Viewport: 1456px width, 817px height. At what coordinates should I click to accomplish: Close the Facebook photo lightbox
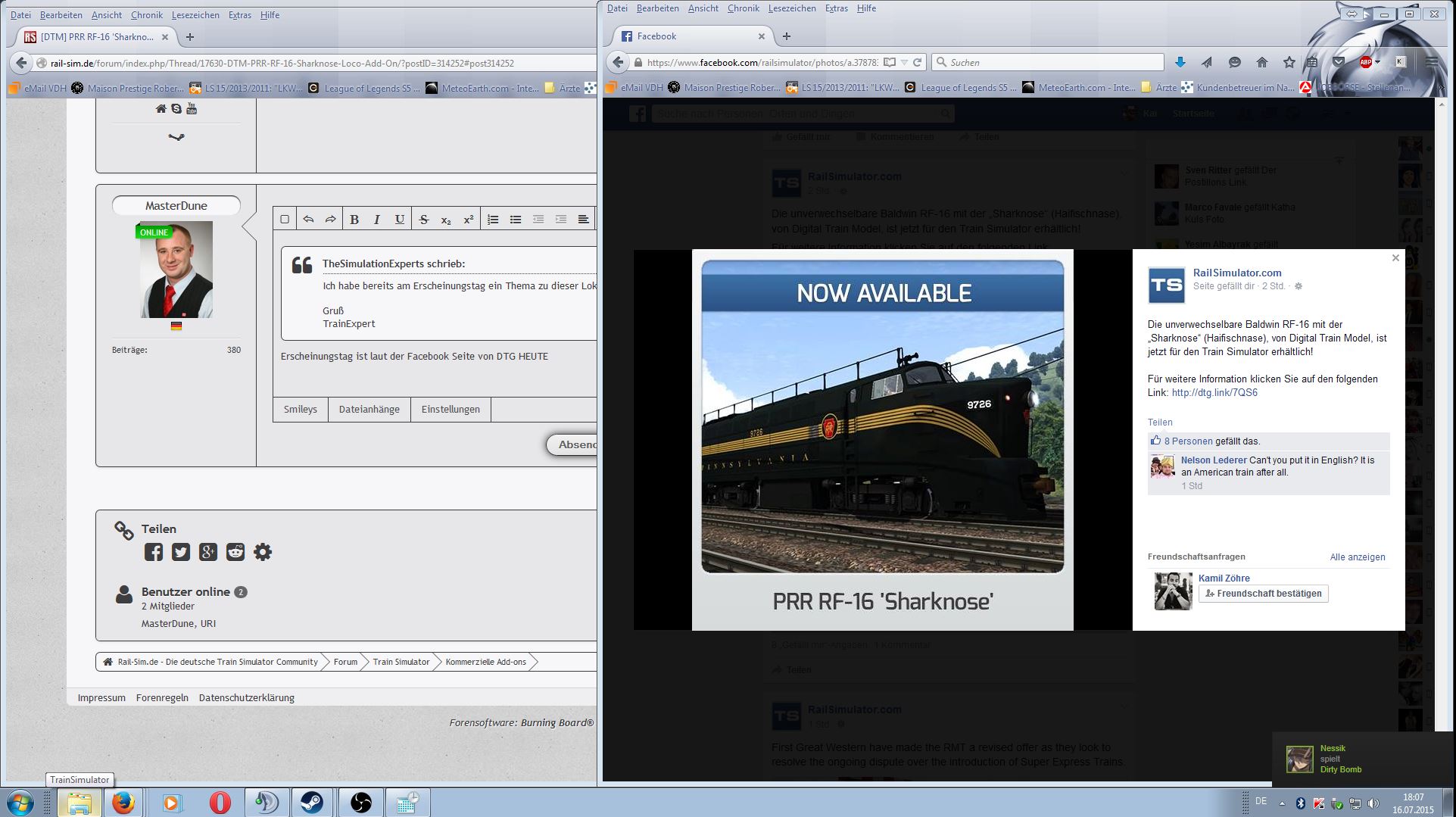(1395, 258)
